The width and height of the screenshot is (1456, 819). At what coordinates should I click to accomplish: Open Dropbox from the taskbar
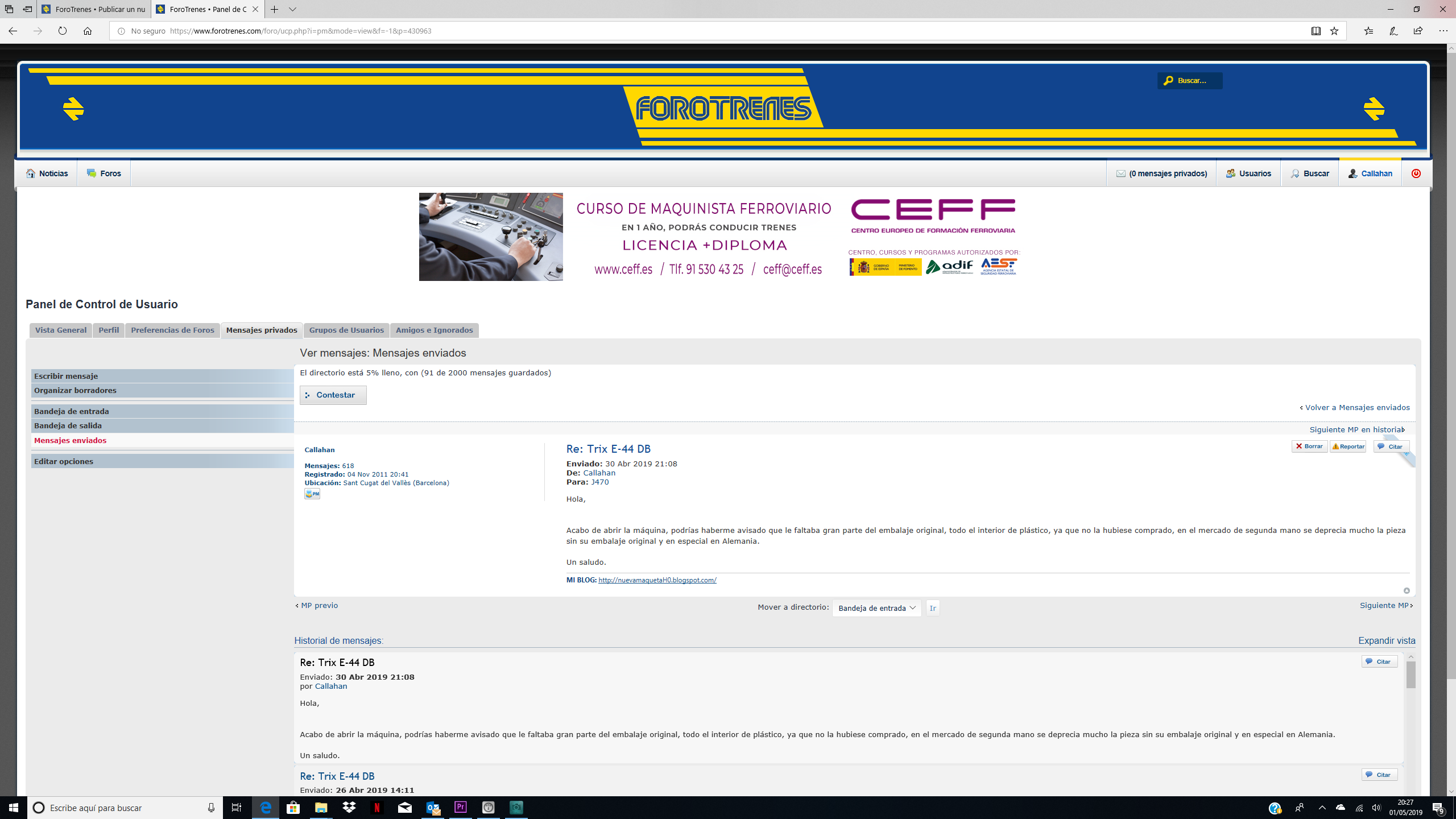pyautogui.click(x=349, y=808)
